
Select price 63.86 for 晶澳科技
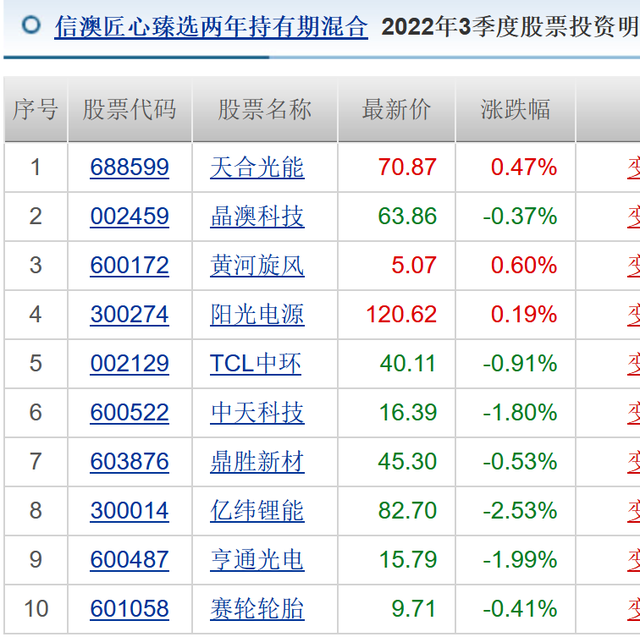[407, 216]
